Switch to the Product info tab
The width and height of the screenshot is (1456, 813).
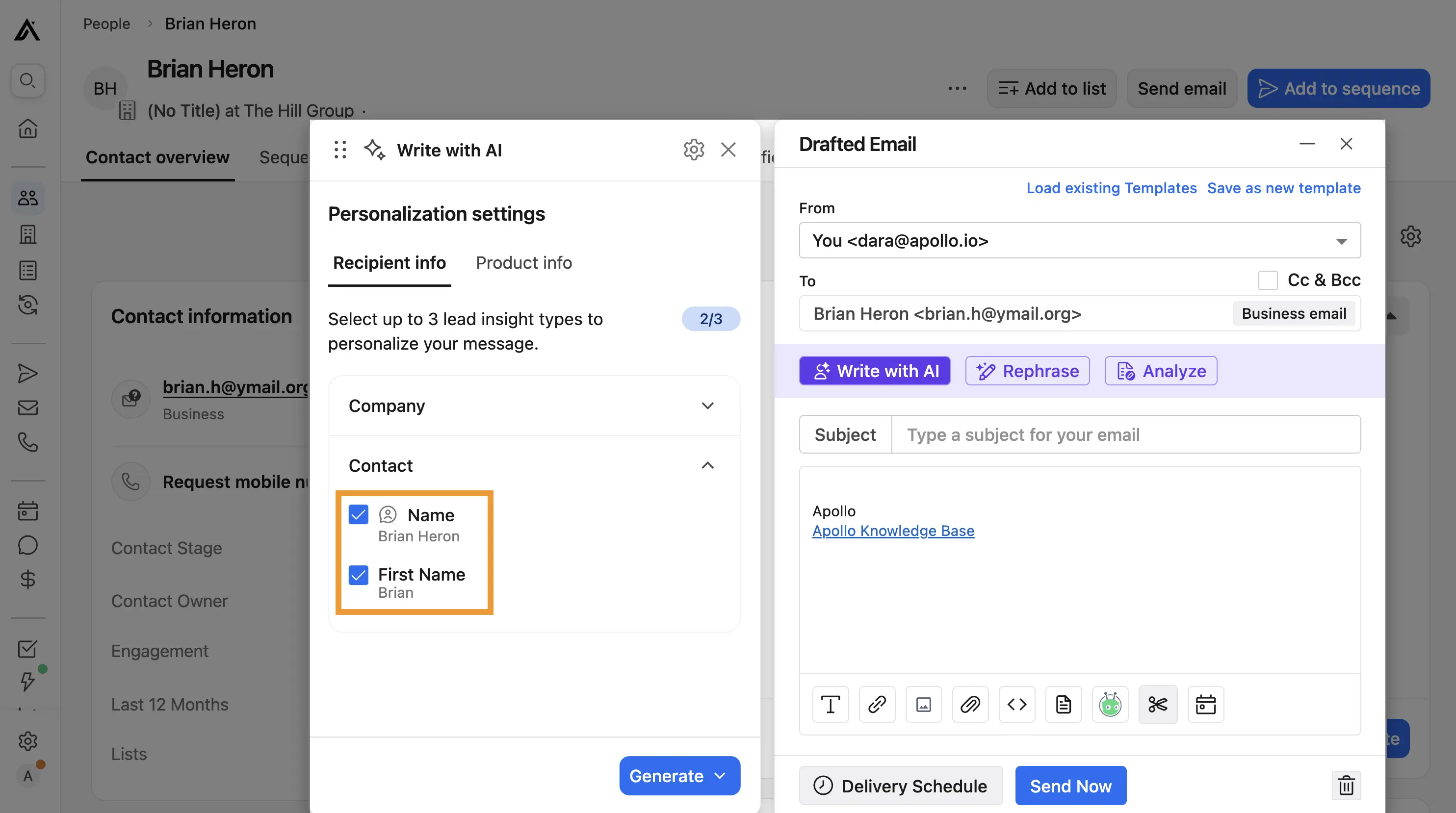coord(523,263)
